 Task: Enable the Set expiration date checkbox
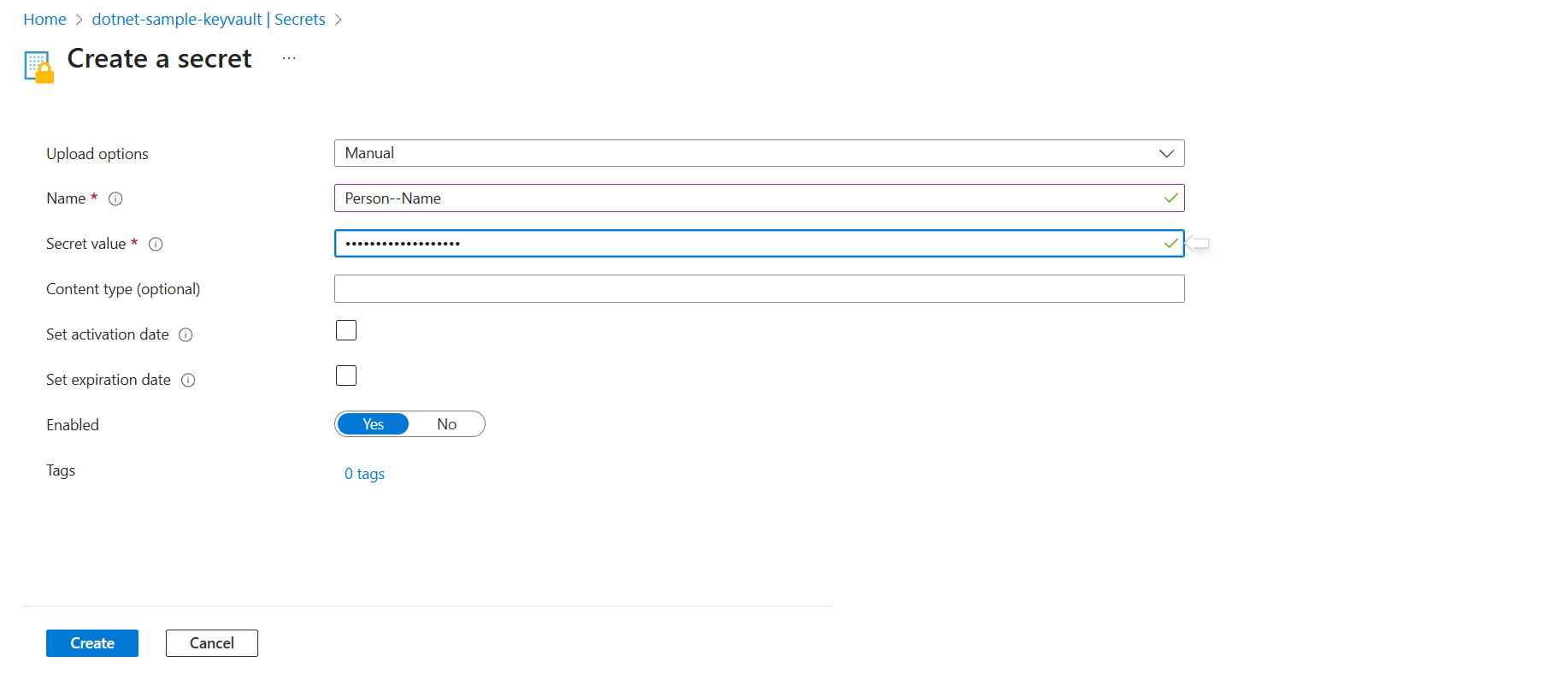(x=346, y=376)
